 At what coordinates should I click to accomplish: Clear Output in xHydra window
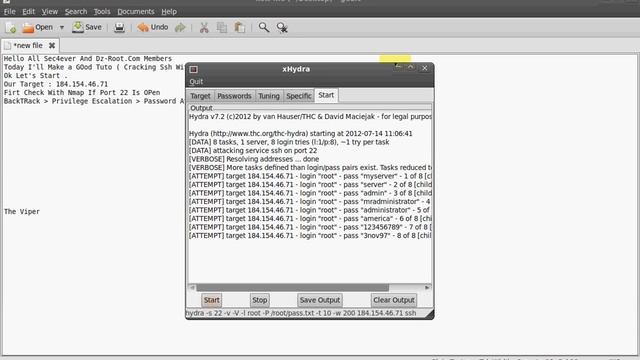click(394, 300)
